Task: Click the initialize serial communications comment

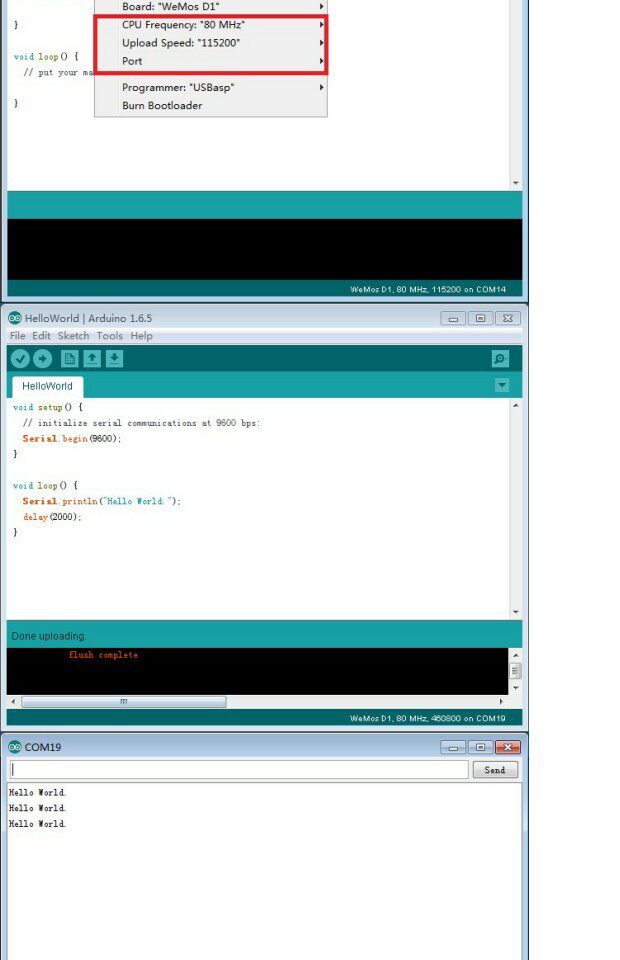Action: tap(141, 423)
